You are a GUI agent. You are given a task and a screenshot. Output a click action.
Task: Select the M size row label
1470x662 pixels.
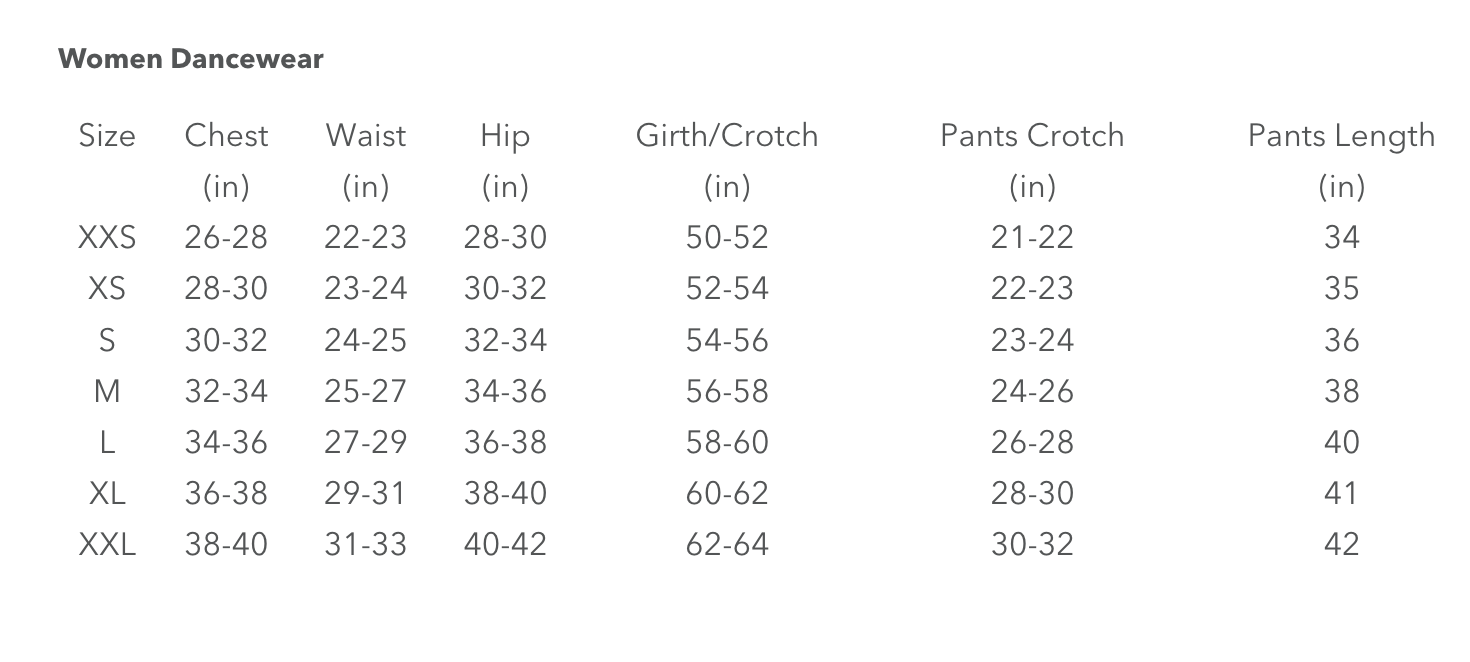pos(107,391)
